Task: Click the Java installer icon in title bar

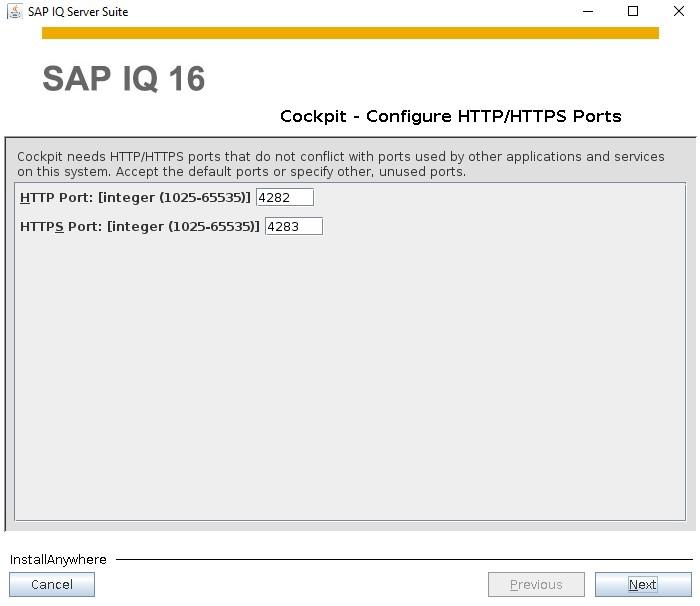Action: coord(15,12)
